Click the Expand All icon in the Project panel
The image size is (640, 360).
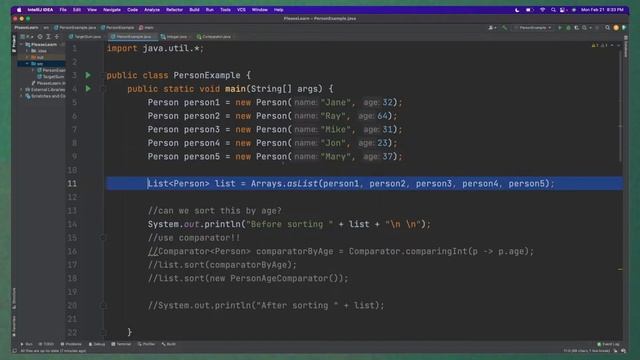point(48,37)
